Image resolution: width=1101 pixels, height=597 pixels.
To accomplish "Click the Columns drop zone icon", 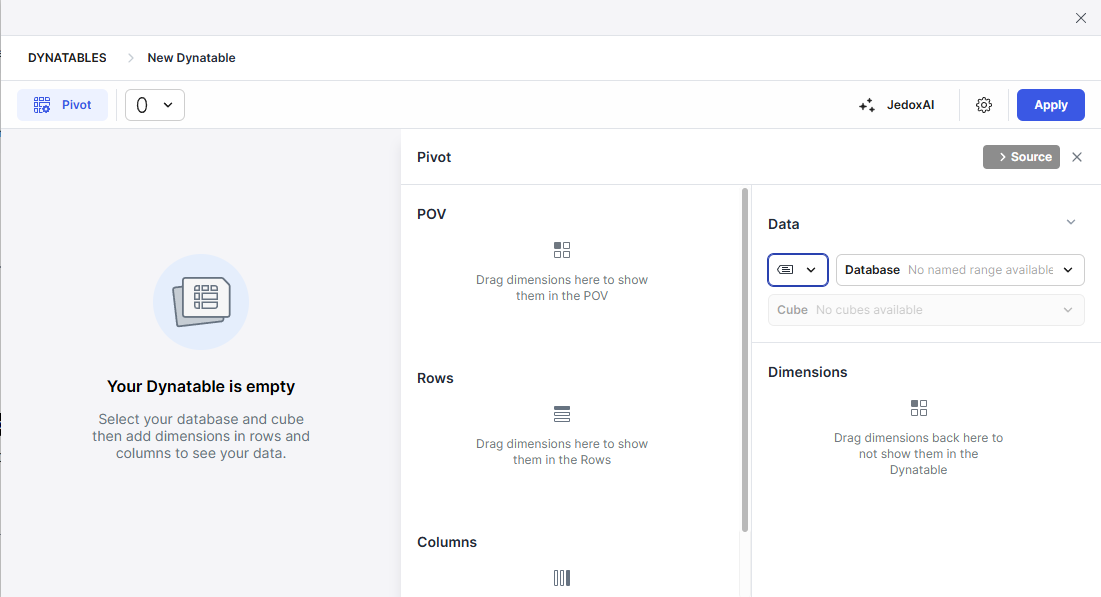I will (562, 577).
